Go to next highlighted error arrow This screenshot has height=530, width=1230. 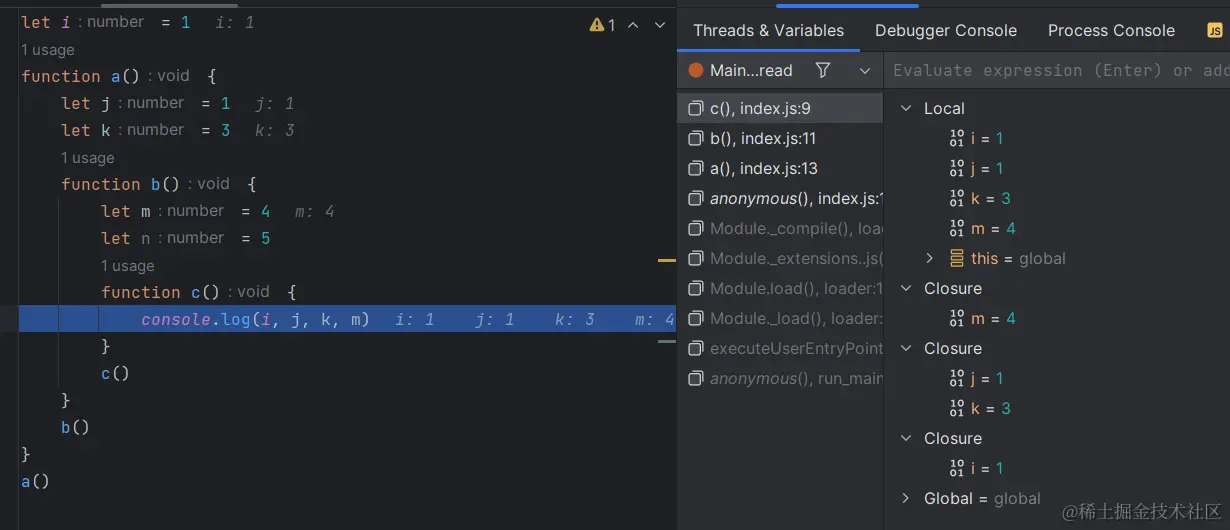point(660,25)
